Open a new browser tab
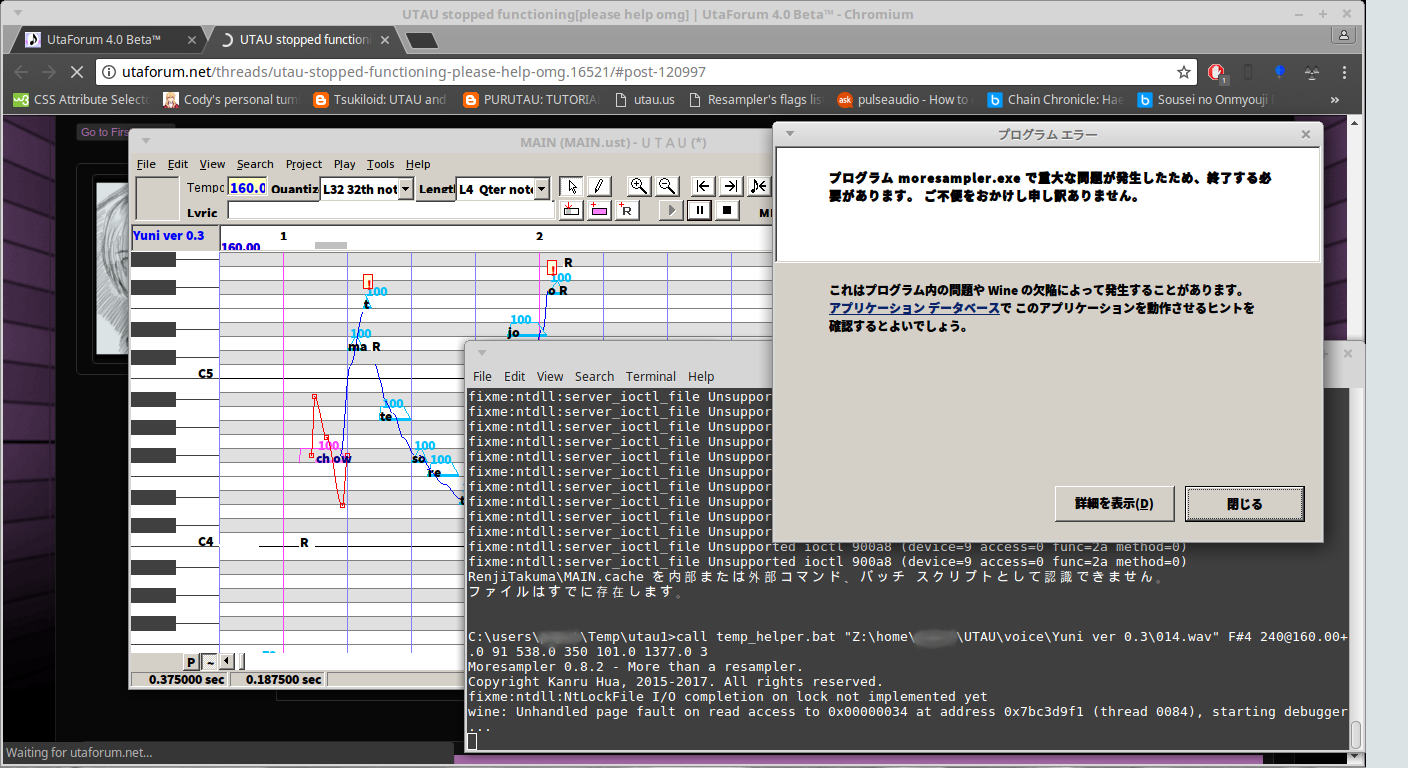Viewport: 1408px width, 768px height. point(421,41)
